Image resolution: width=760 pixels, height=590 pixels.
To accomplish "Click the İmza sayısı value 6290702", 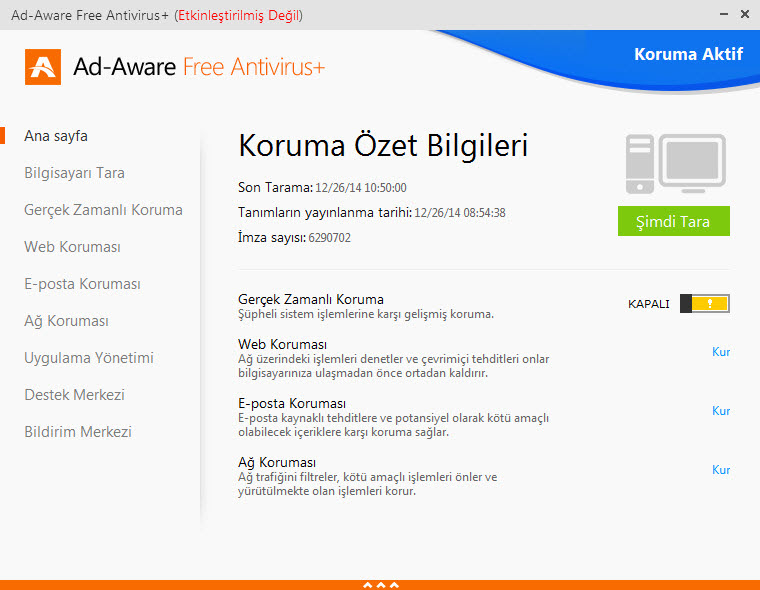I will tap(330, 238).
